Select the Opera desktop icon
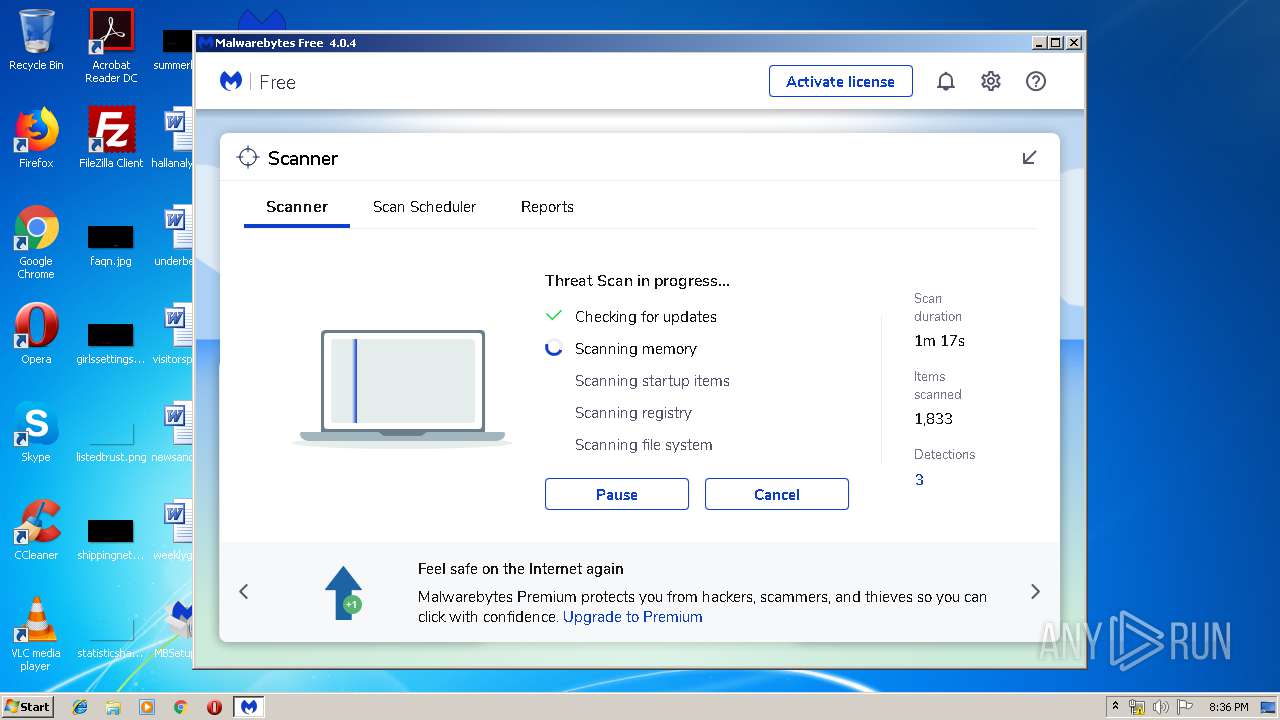Image resolution: width=1280 pixels, height=720 pixels. [x=36, y=333]
